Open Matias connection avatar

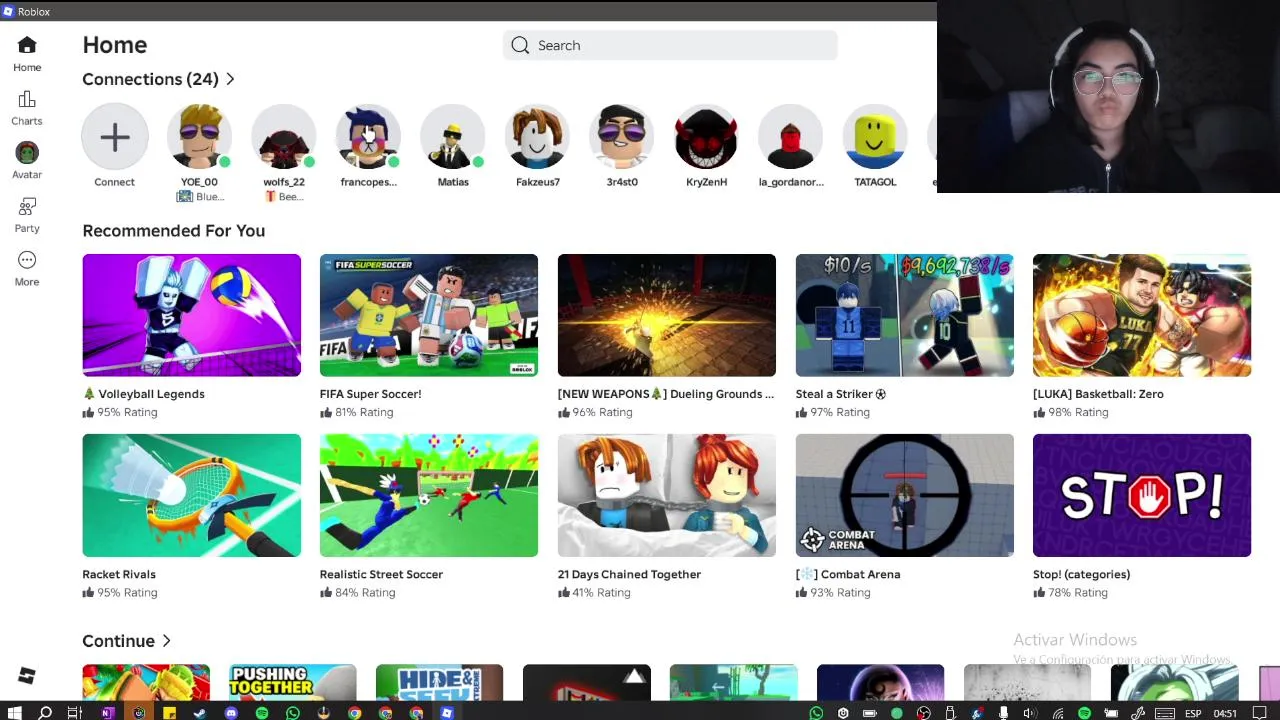[453, 137]
